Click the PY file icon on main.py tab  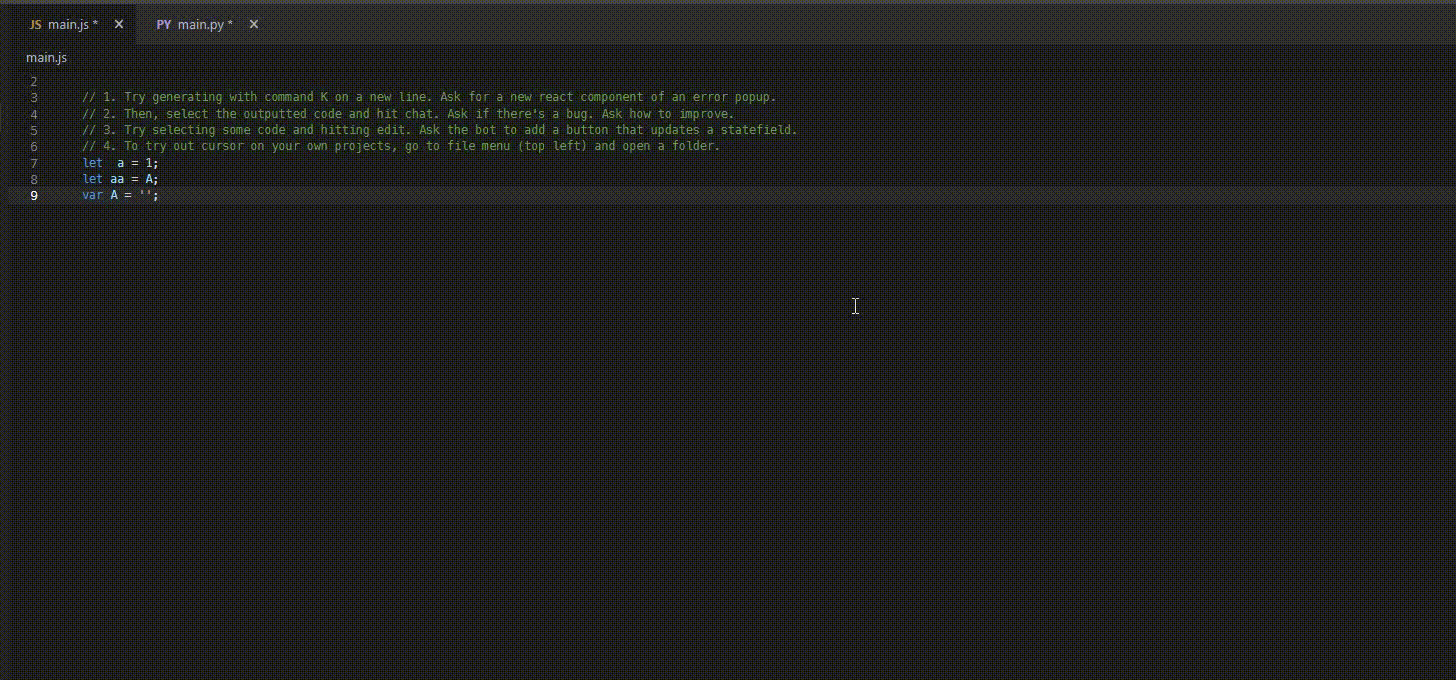tap(164, 24)
